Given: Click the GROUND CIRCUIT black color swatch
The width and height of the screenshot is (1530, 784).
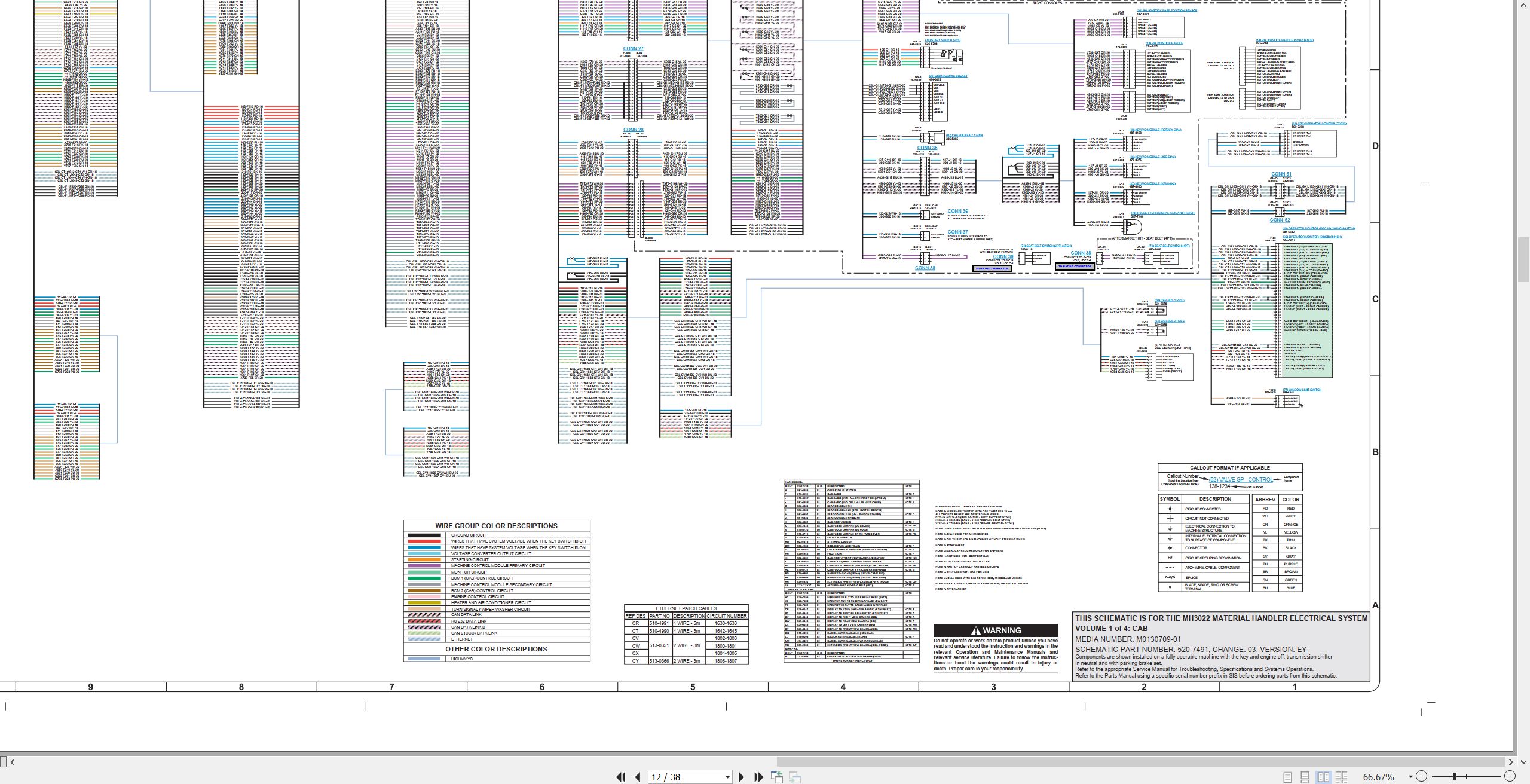Looking at the screenshot, I should [x=424, y=535].
